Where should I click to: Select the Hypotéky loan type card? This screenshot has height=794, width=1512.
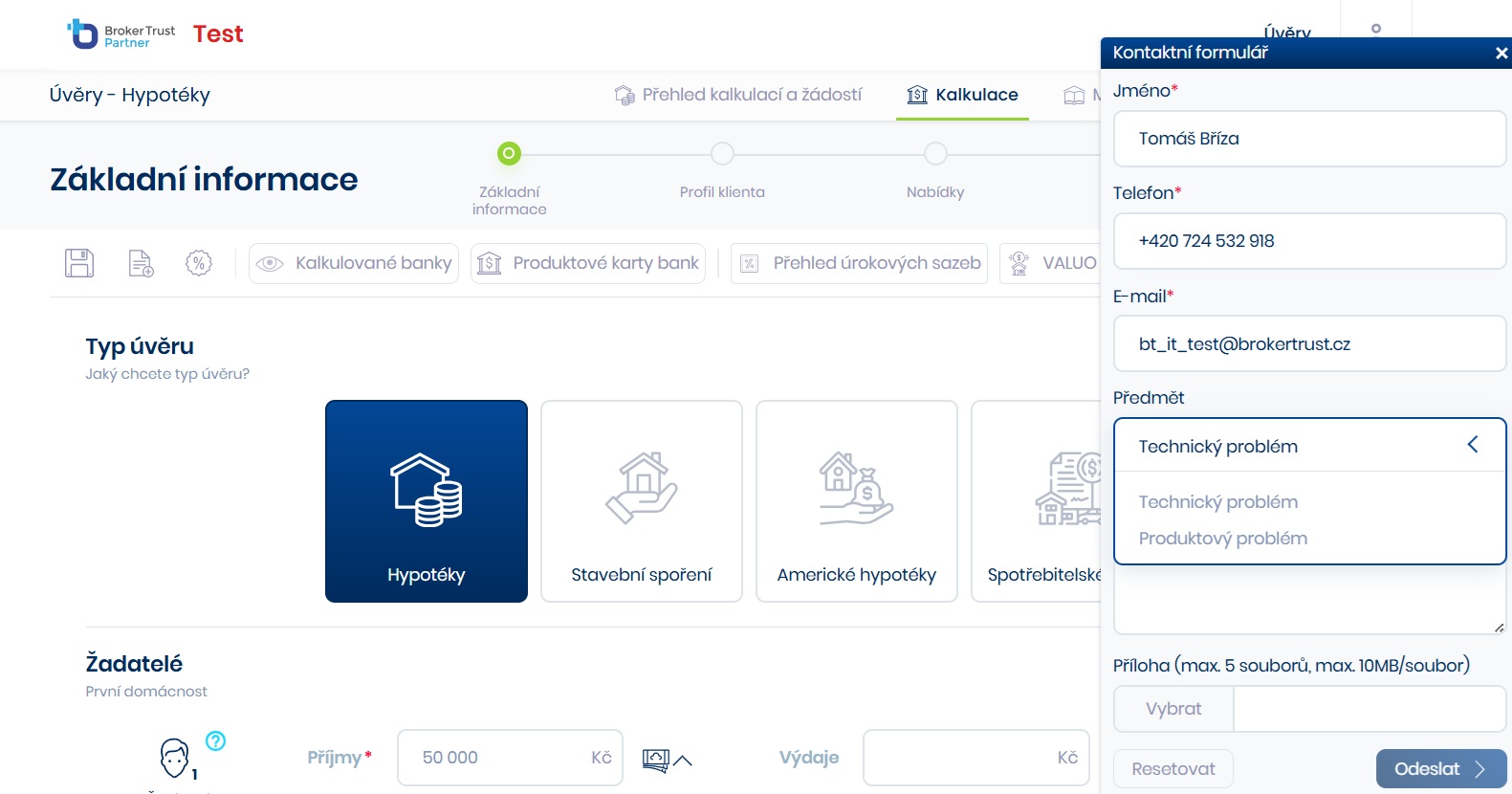pyautogui.click(x=427, y=501)
